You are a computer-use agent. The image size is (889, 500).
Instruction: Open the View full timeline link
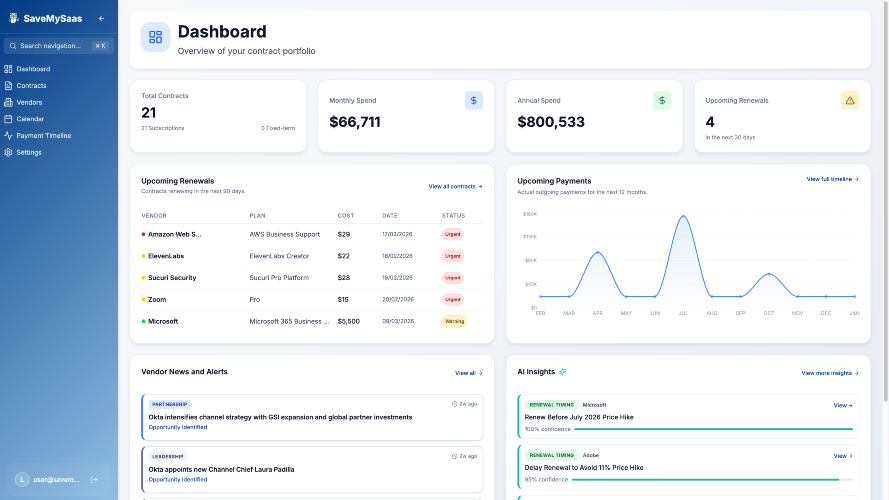(832, 179)
